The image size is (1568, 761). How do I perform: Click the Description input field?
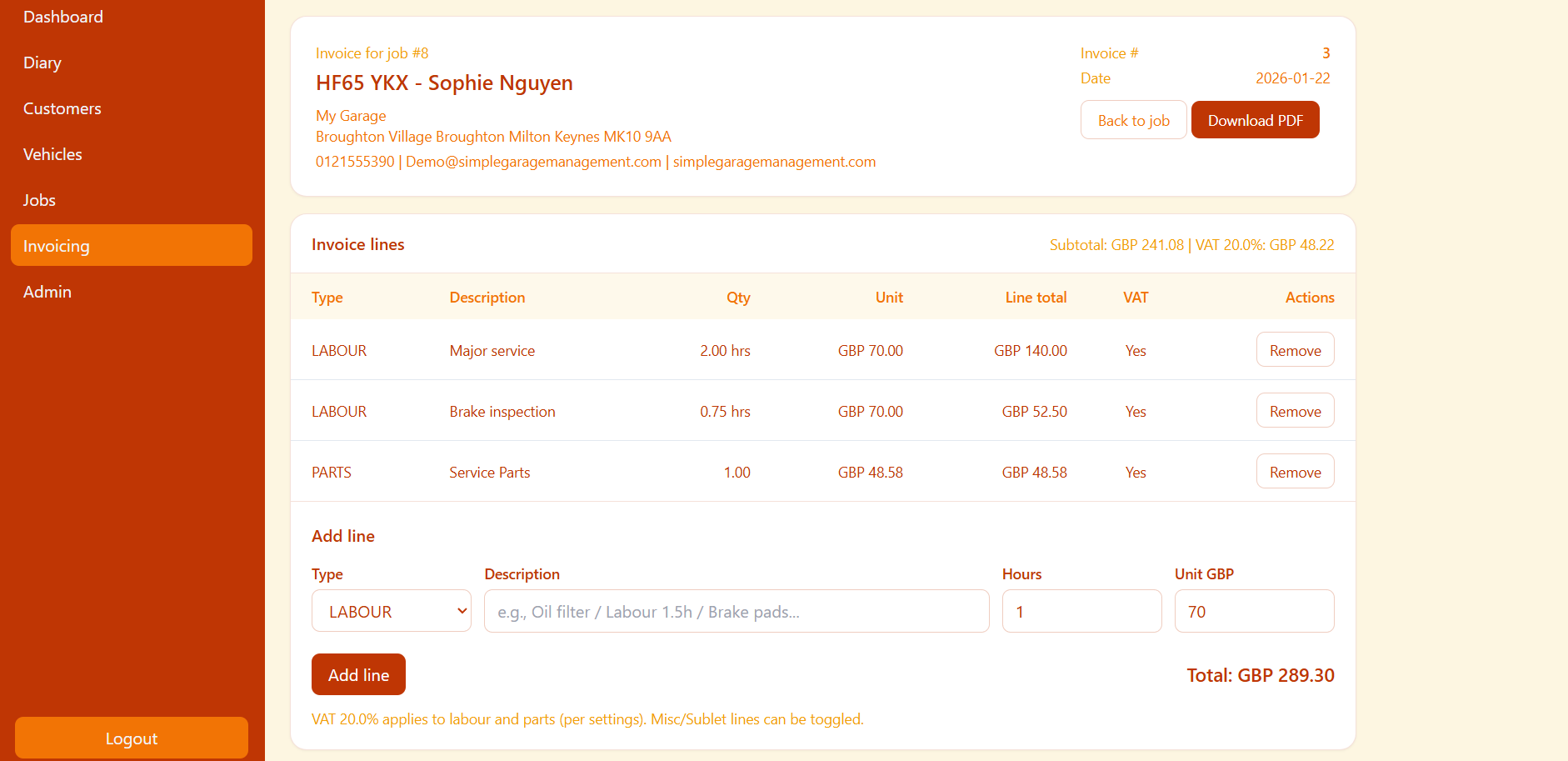[737, 611]
